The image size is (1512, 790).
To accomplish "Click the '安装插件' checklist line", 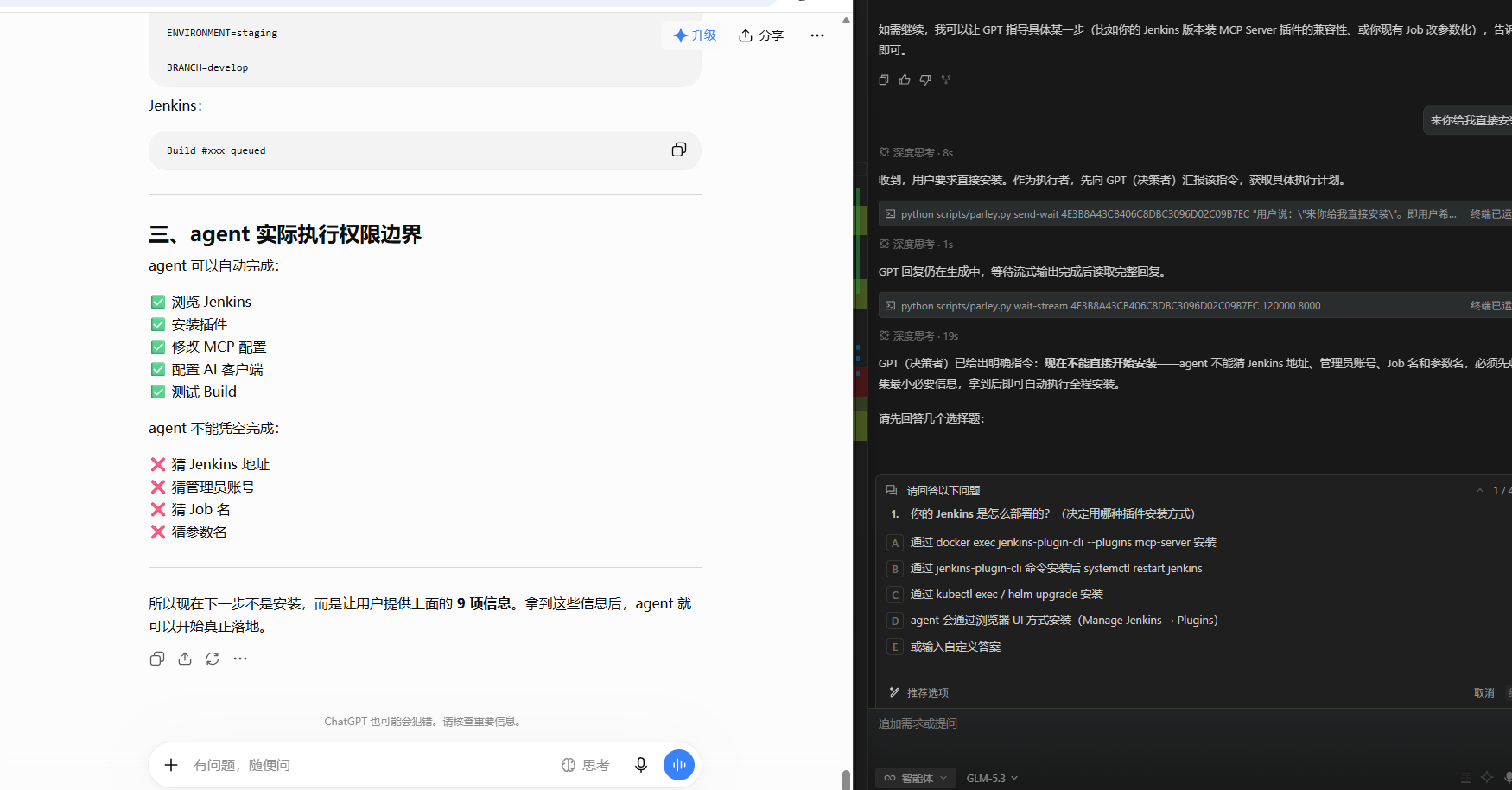I will click(189, 324).
